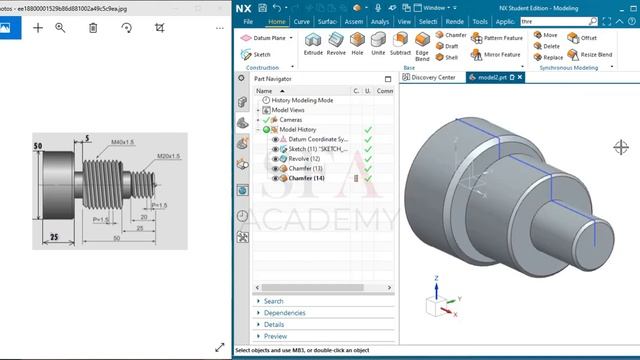The height and width of the screenshot is (360, 640).
Task: Switch to the View ribbon tab
Action: [x=404, y=22]
